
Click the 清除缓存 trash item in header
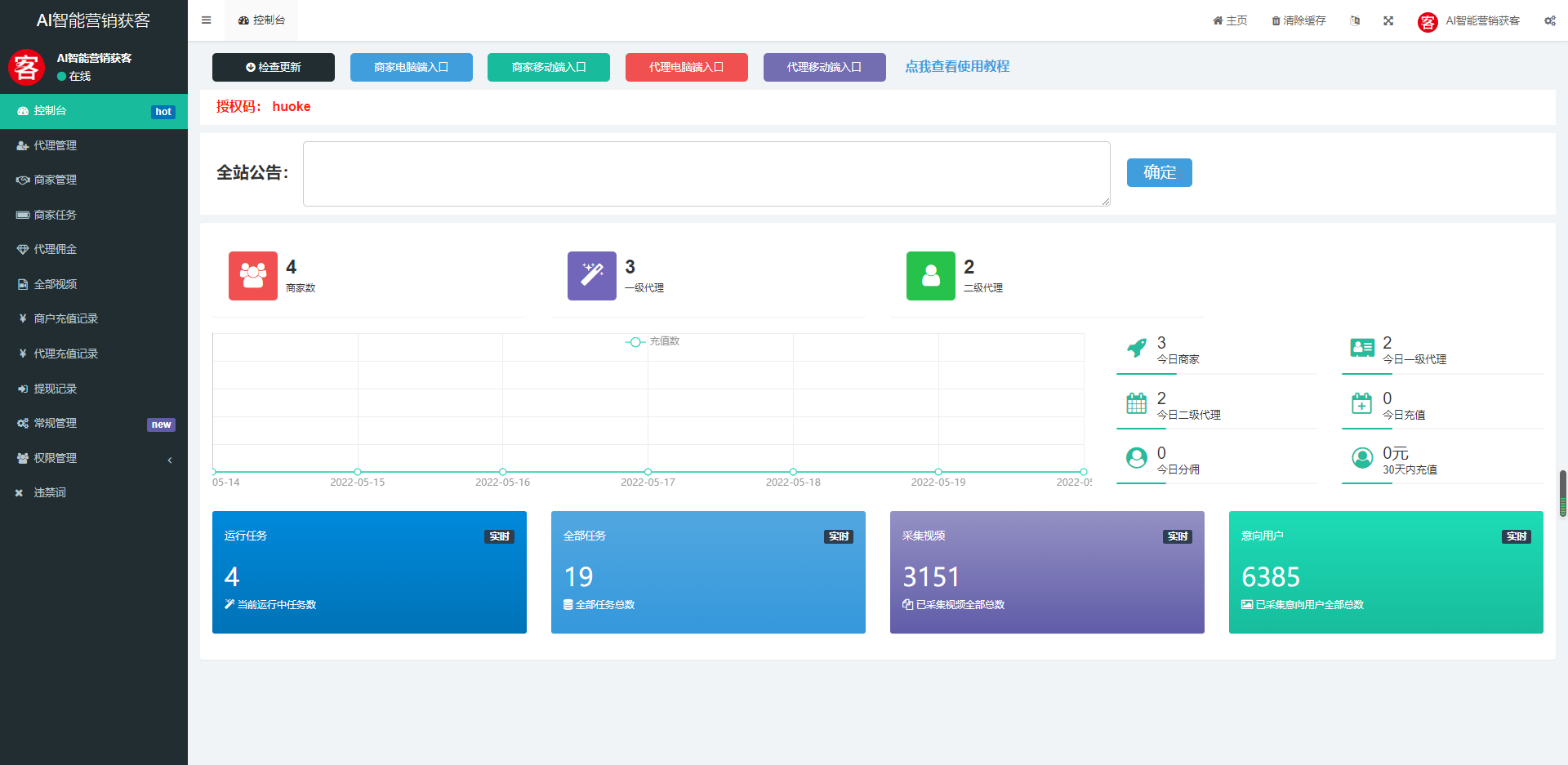tap(1298, 20)
